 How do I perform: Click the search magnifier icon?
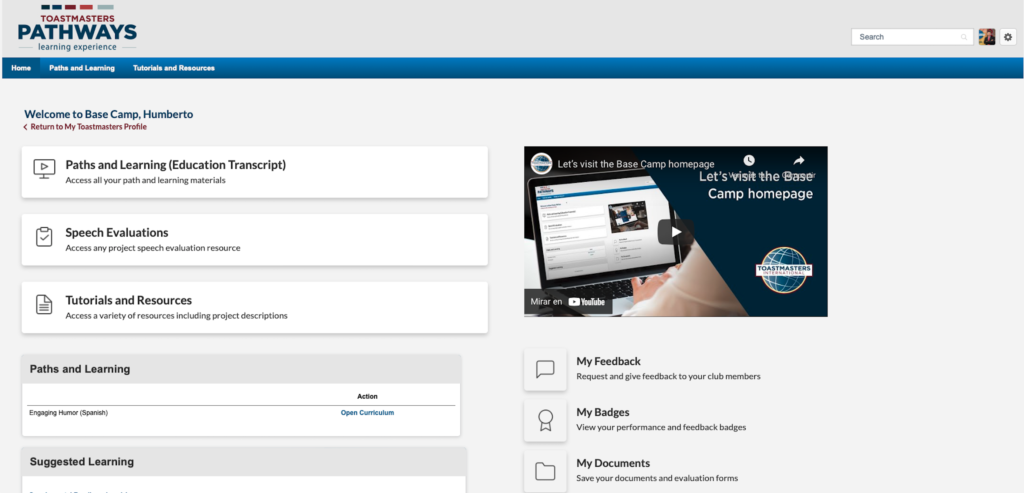[964, 37]
